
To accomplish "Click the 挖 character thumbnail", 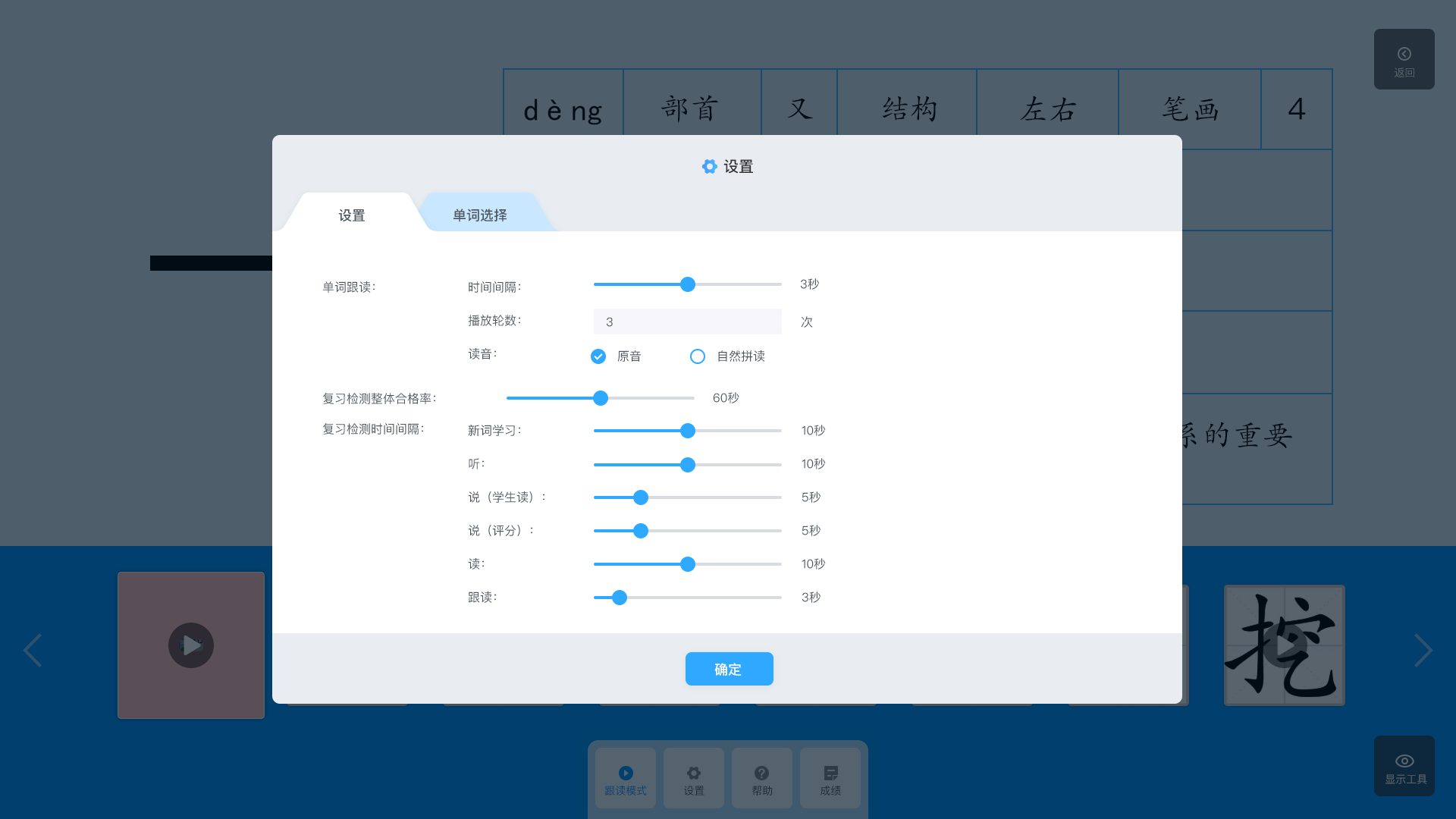I will tap(1284, 645).
